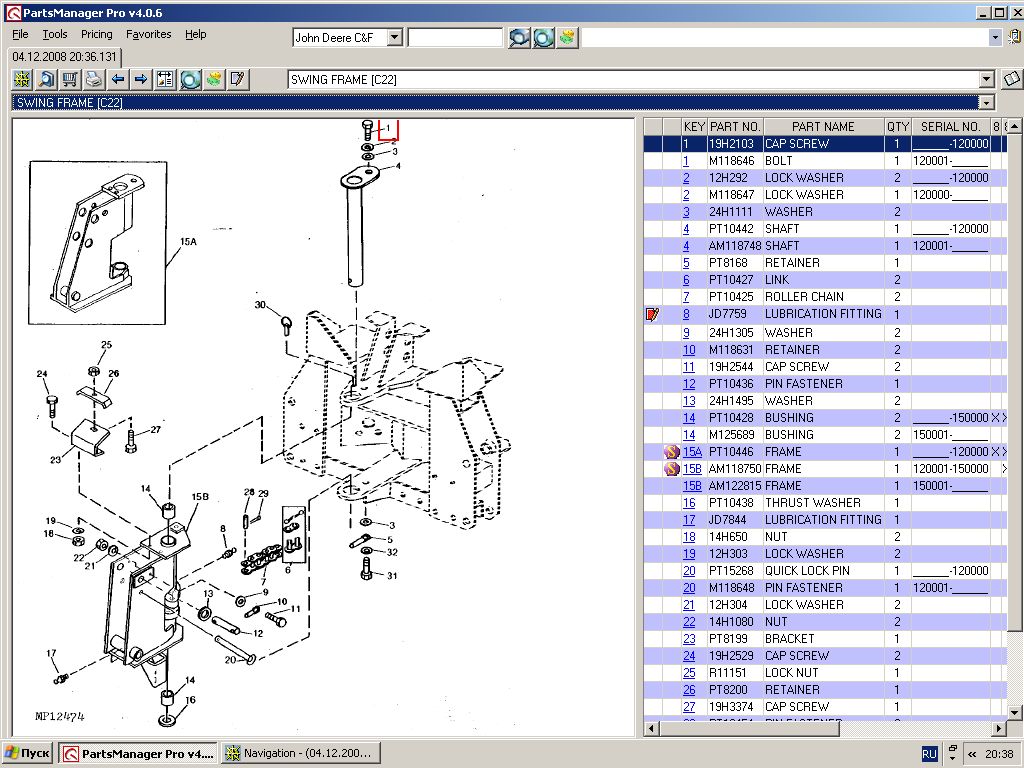This screenshot has height=768, width=1024.
Task: Click the notepad with pencil toolbar icon
Action: point(238,79)
